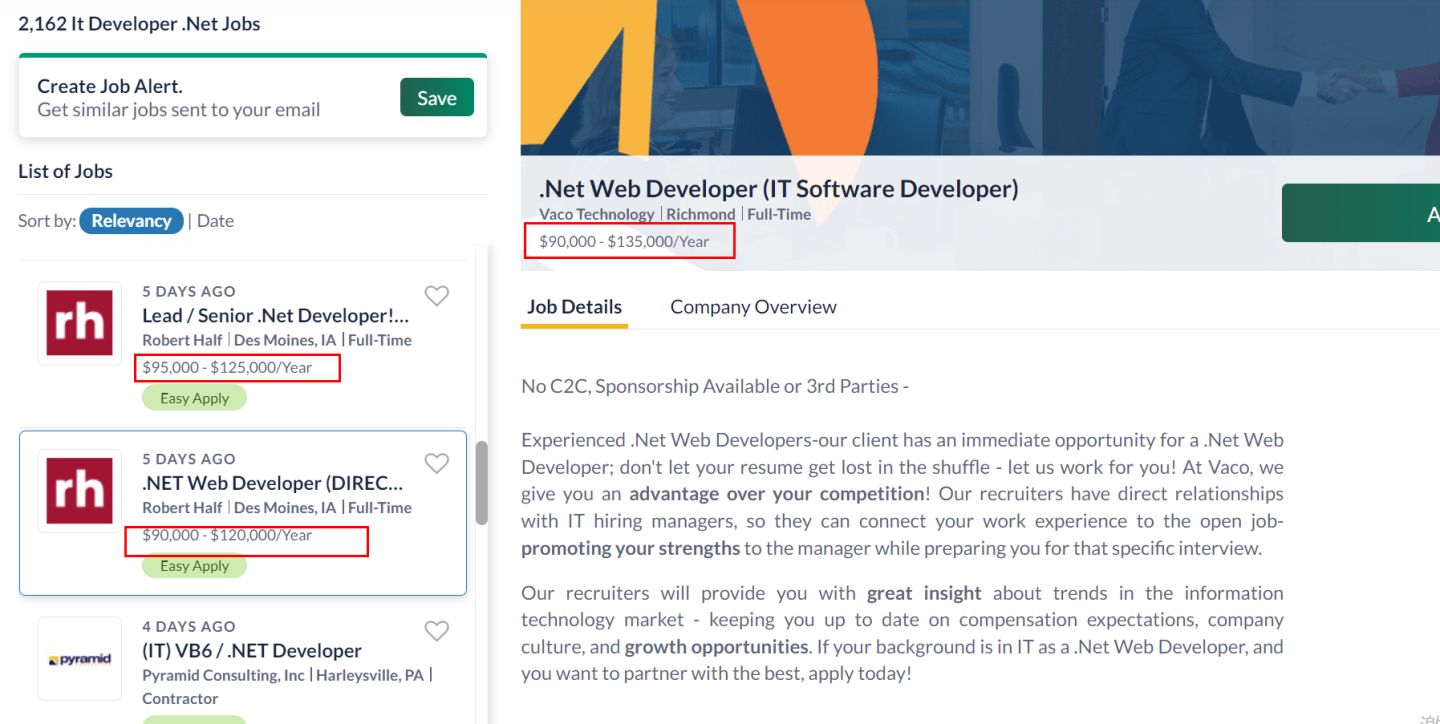Click the green Apply button in job header

coord(1360,213)
